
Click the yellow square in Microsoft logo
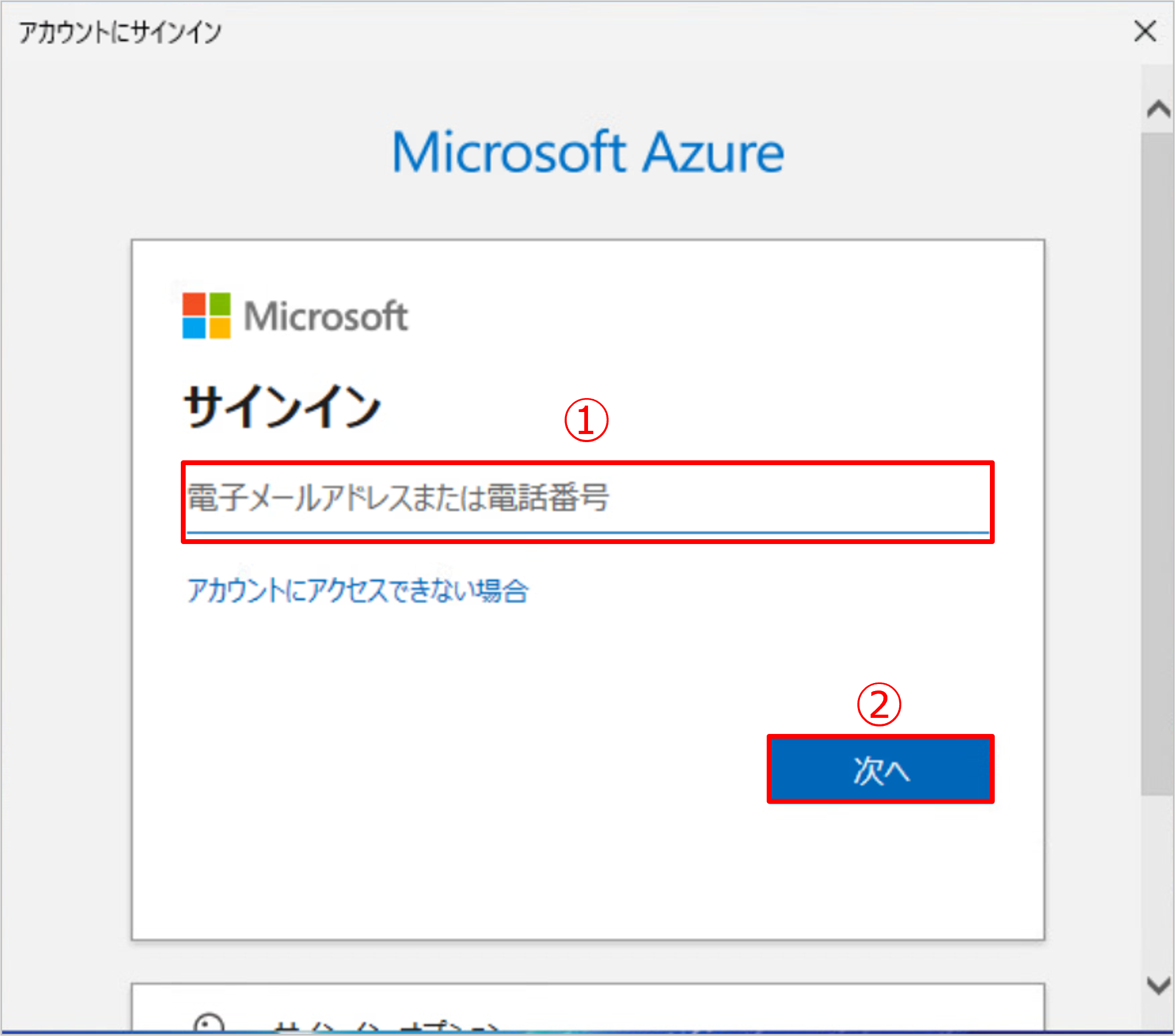pyautogui.click(x=220, y=328)
